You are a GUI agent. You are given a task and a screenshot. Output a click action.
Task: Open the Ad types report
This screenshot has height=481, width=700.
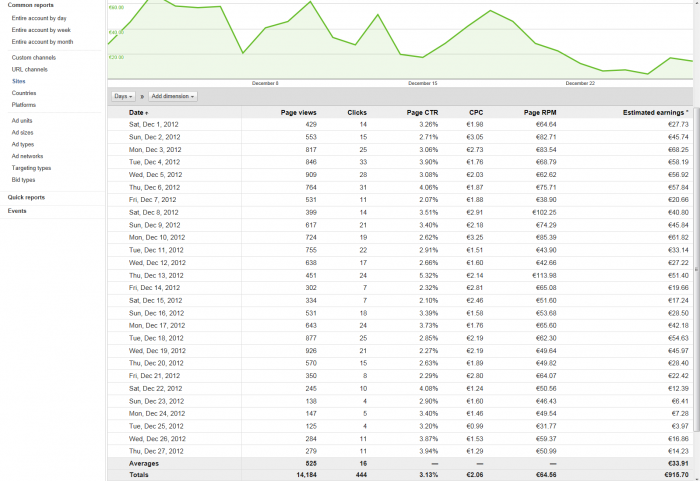click(x=23, y=144)
